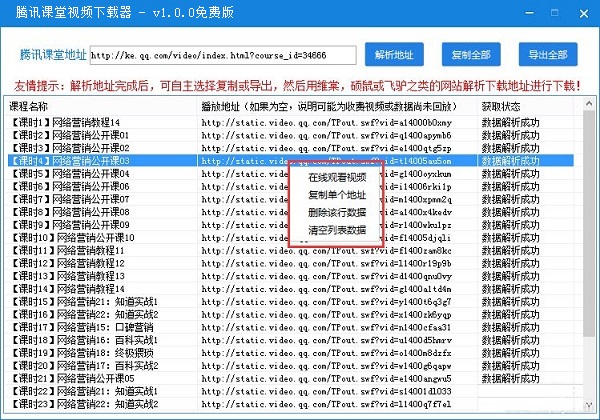Click the 导出全部 button
This screenshot has height=420, width=600.
point(548,54)
